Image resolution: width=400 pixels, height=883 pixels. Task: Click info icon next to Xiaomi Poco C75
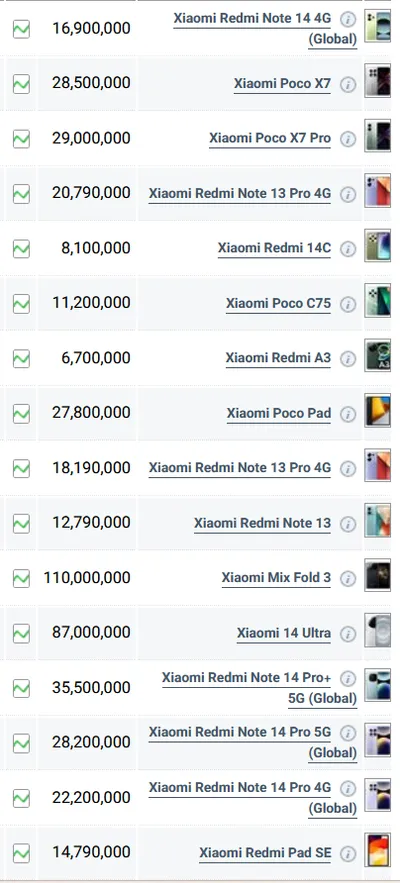point(348,304)
